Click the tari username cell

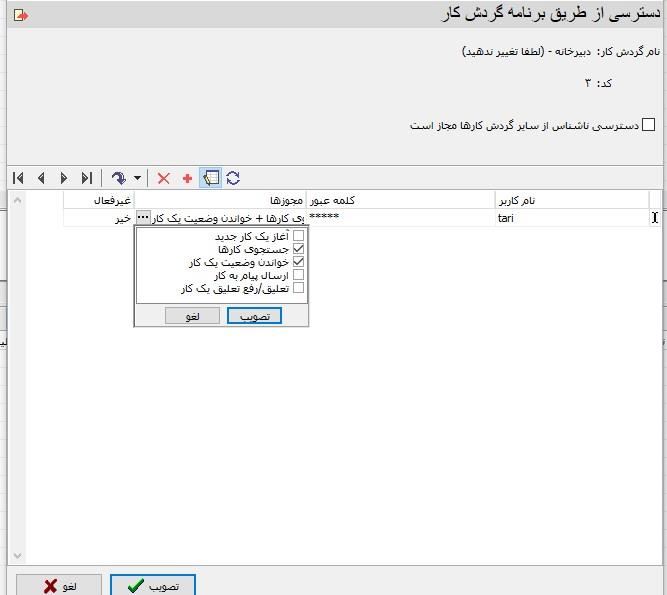point(570,217)
